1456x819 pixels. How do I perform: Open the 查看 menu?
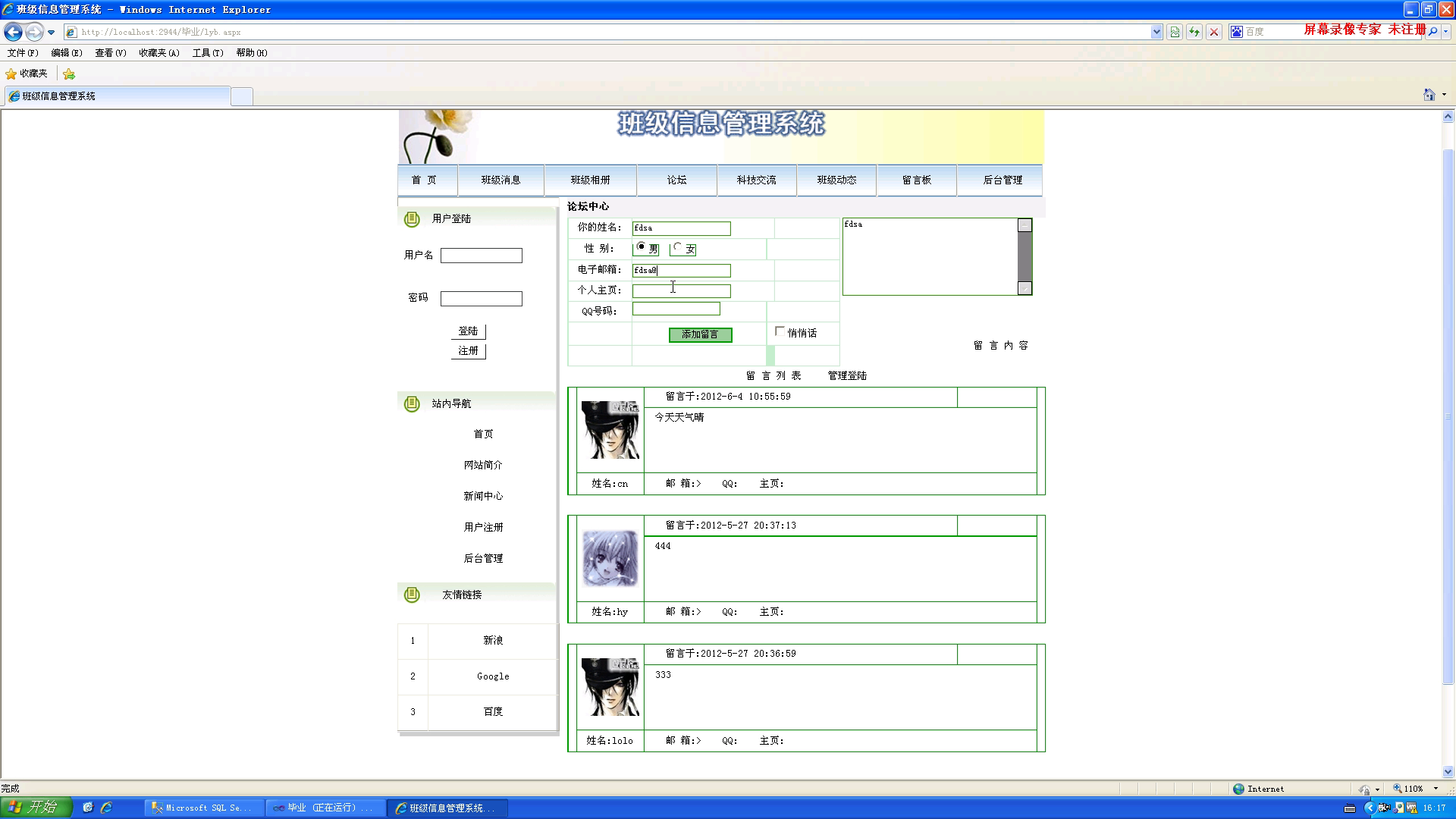111,53
